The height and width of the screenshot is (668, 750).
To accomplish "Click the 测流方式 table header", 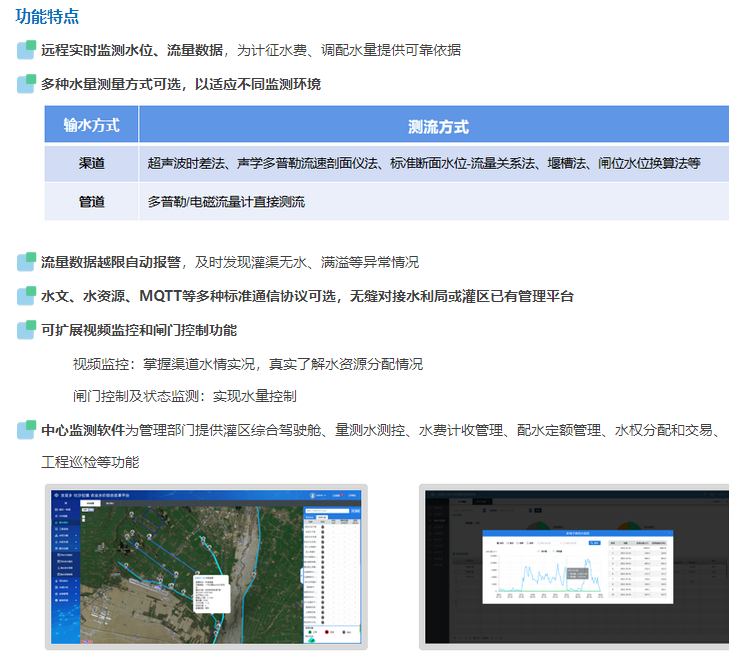I will point(437,127).
